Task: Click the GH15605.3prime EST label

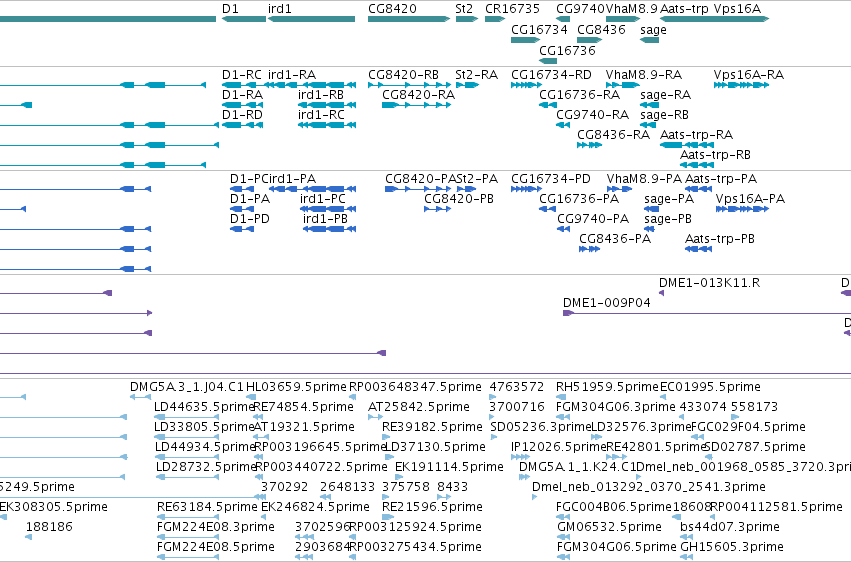Action: [x=732, y=547]
